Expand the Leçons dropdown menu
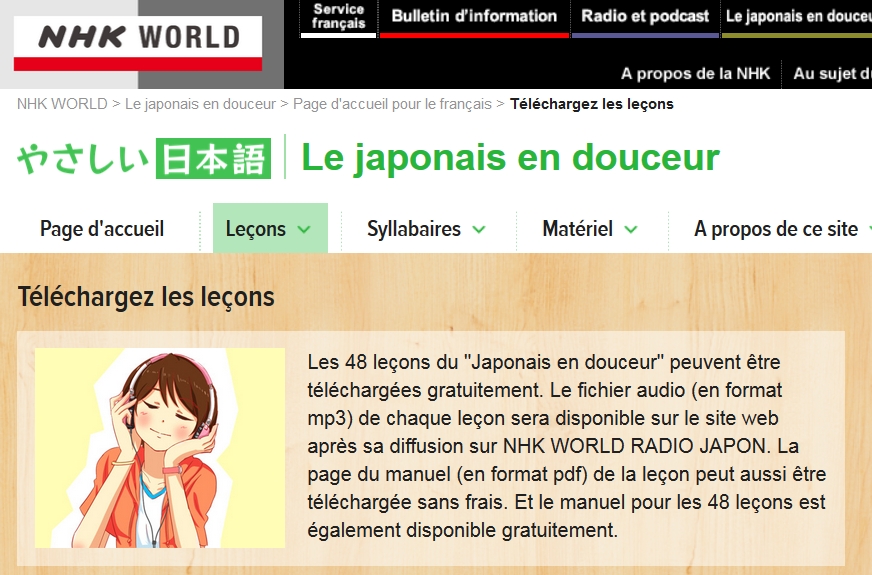 click(x=269, y=229)
